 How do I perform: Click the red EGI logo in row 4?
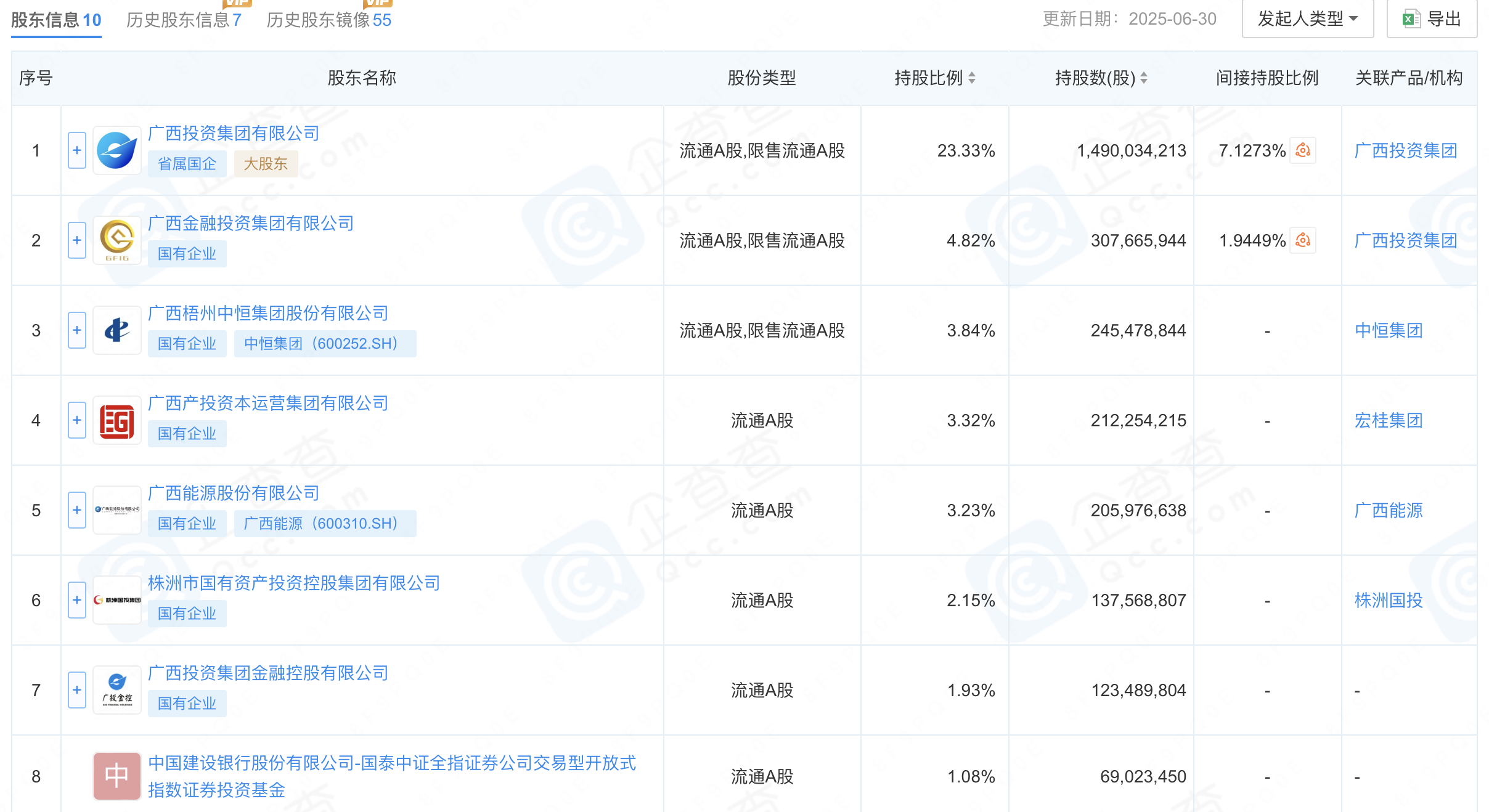[117, 421]
